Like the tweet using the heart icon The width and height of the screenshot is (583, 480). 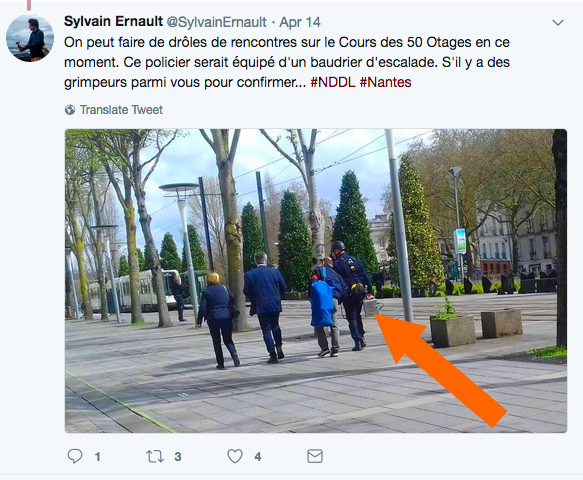point(235,456)
